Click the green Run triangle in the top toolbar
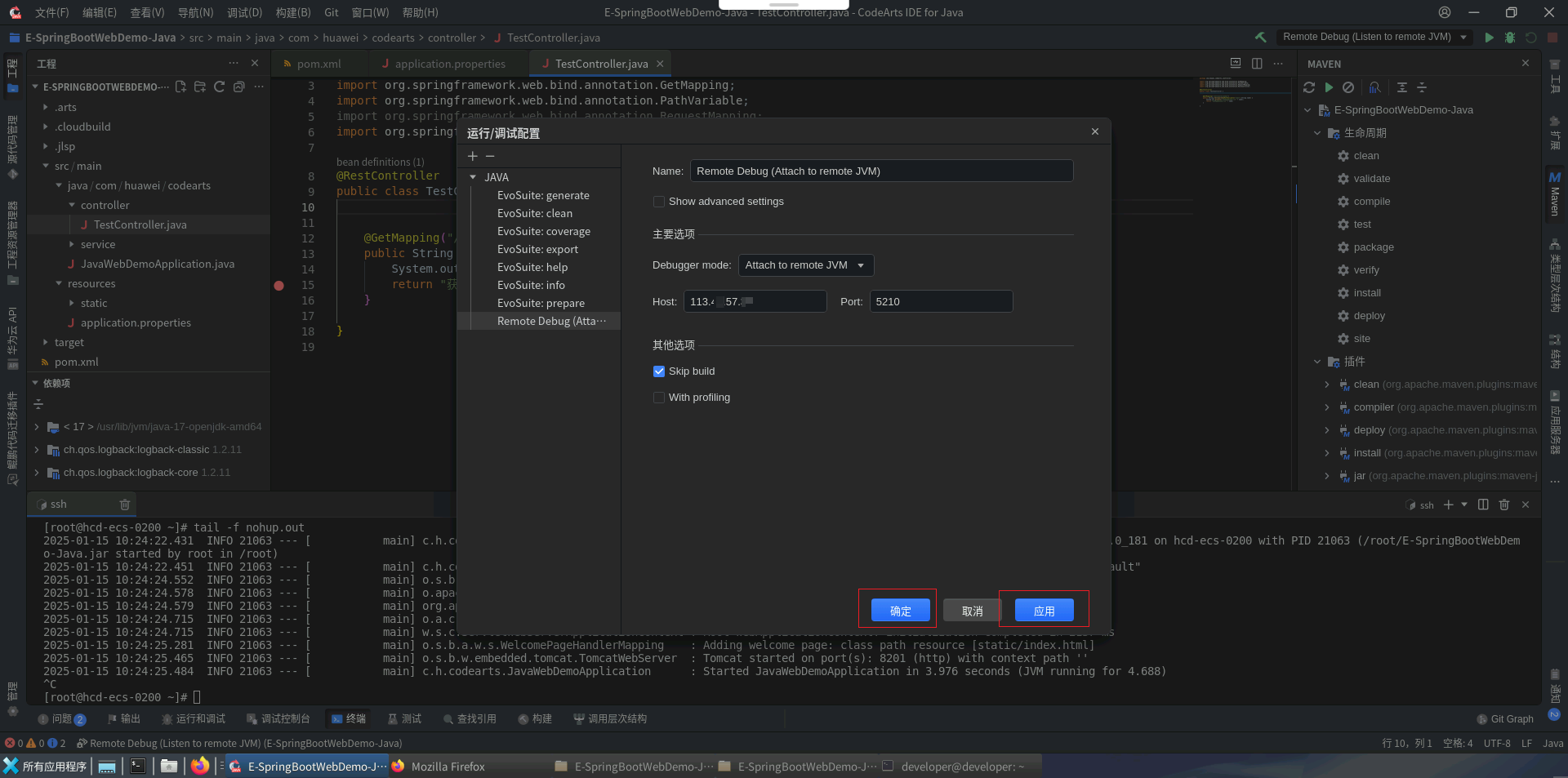Viewport: 1568px width, 778px height. click(x=1489, y=38)
